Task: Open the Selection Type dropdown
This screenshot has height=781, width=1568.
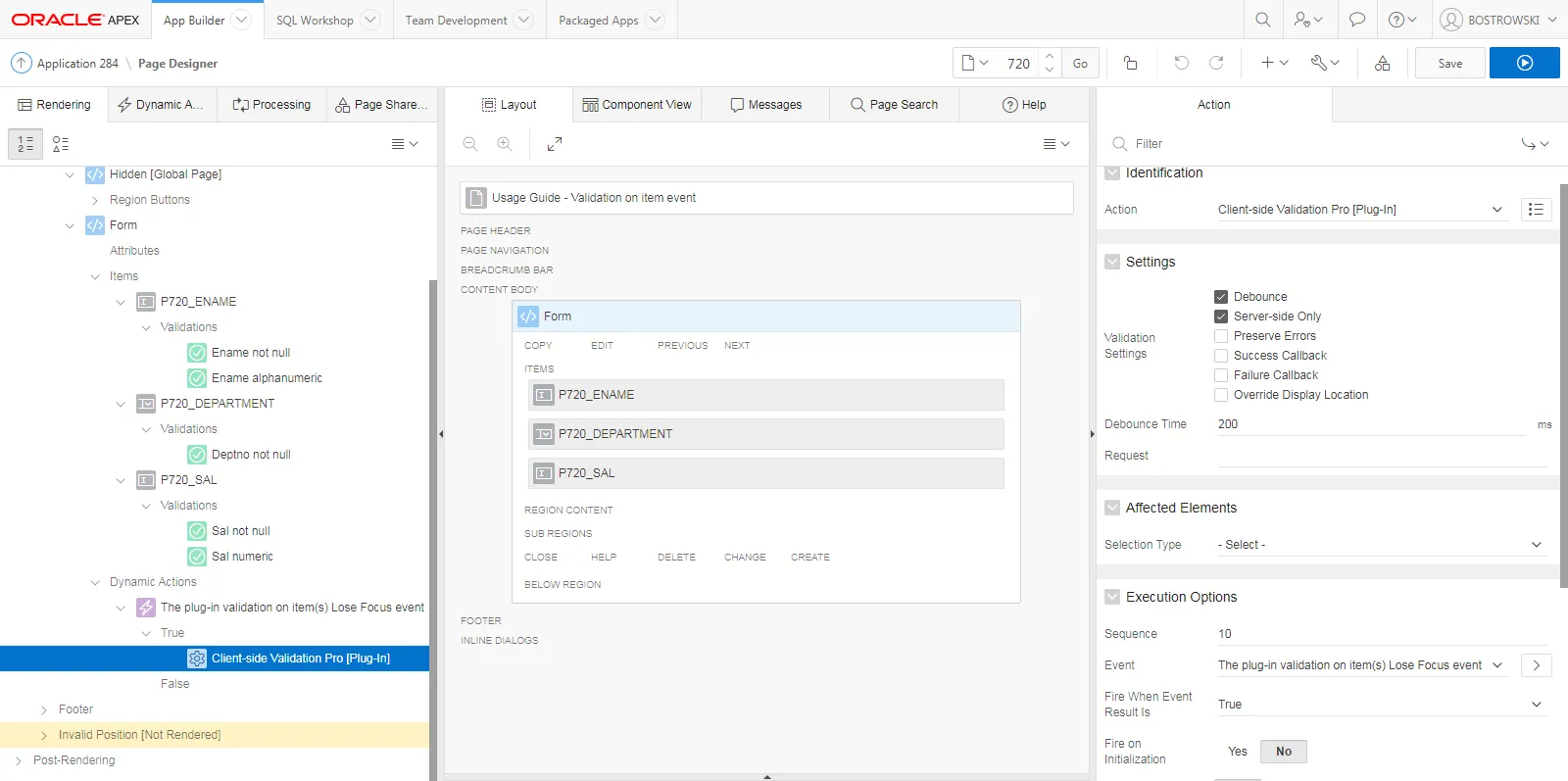Action: 1380,545
